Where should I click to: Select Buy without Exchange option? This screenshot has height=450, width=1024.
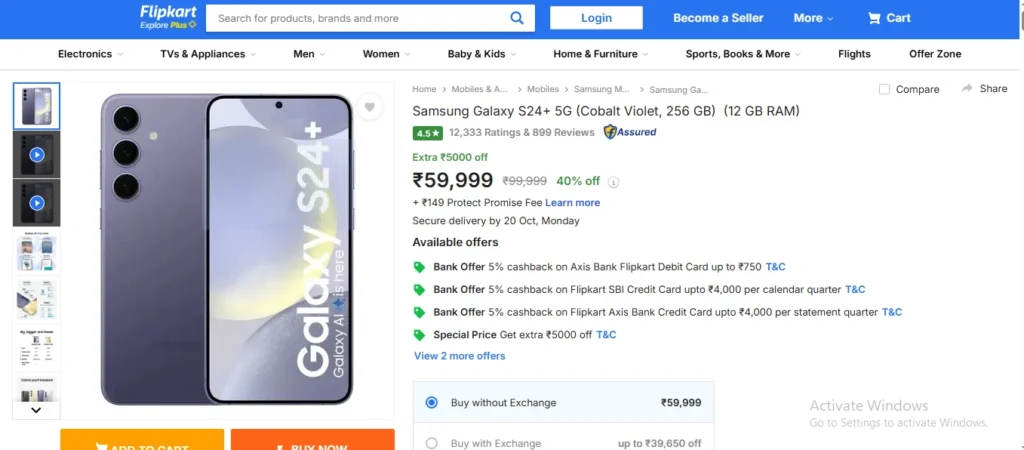click(432, 403)
